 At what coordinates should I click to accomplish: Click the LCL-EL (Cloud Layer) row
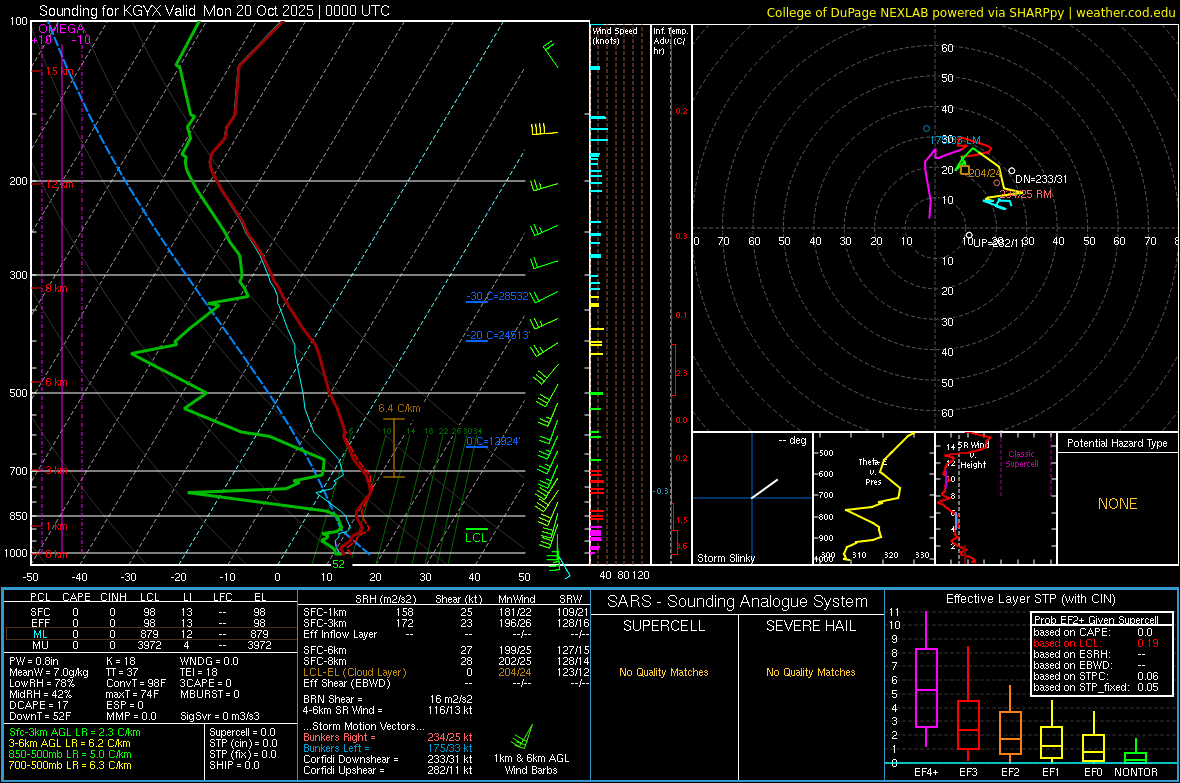[446, 672]
